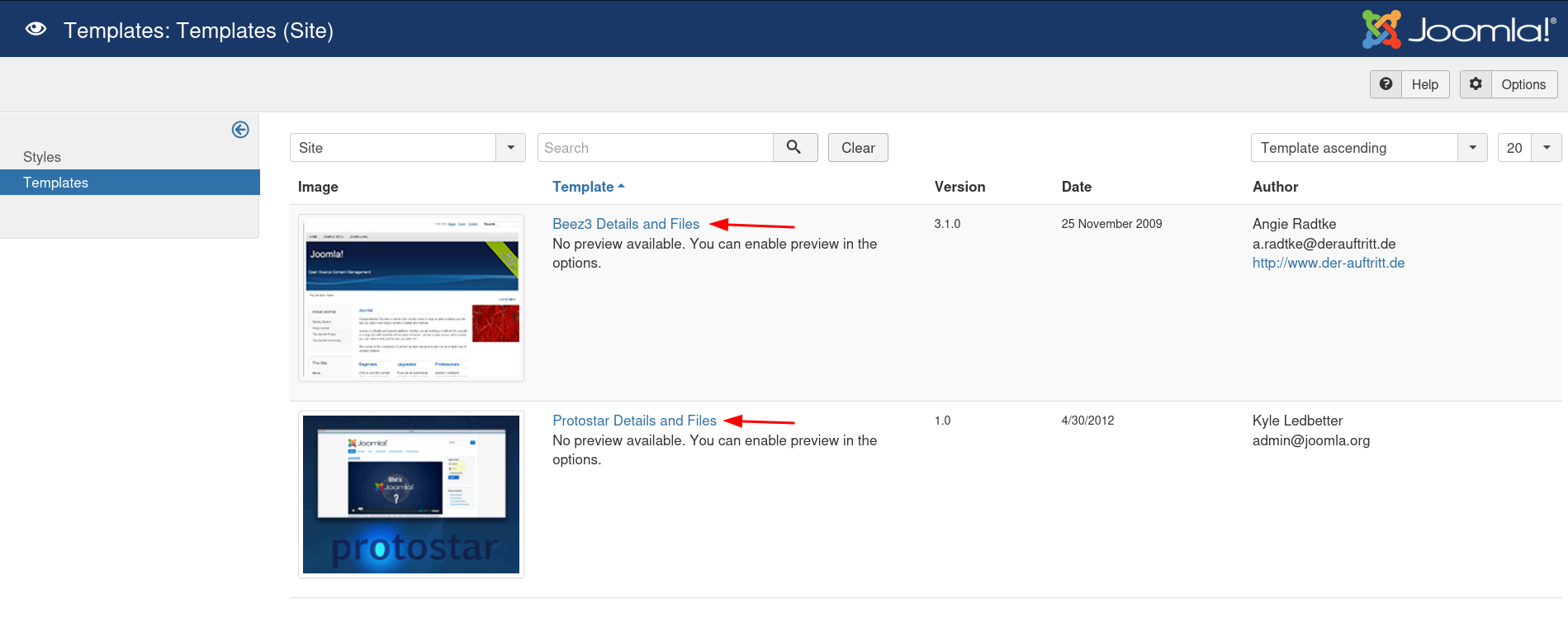Image resolution: width=1568 pixels, height=618 pixels.
Task: Open Protostar Details and Files link
Action: click(634, 421)
